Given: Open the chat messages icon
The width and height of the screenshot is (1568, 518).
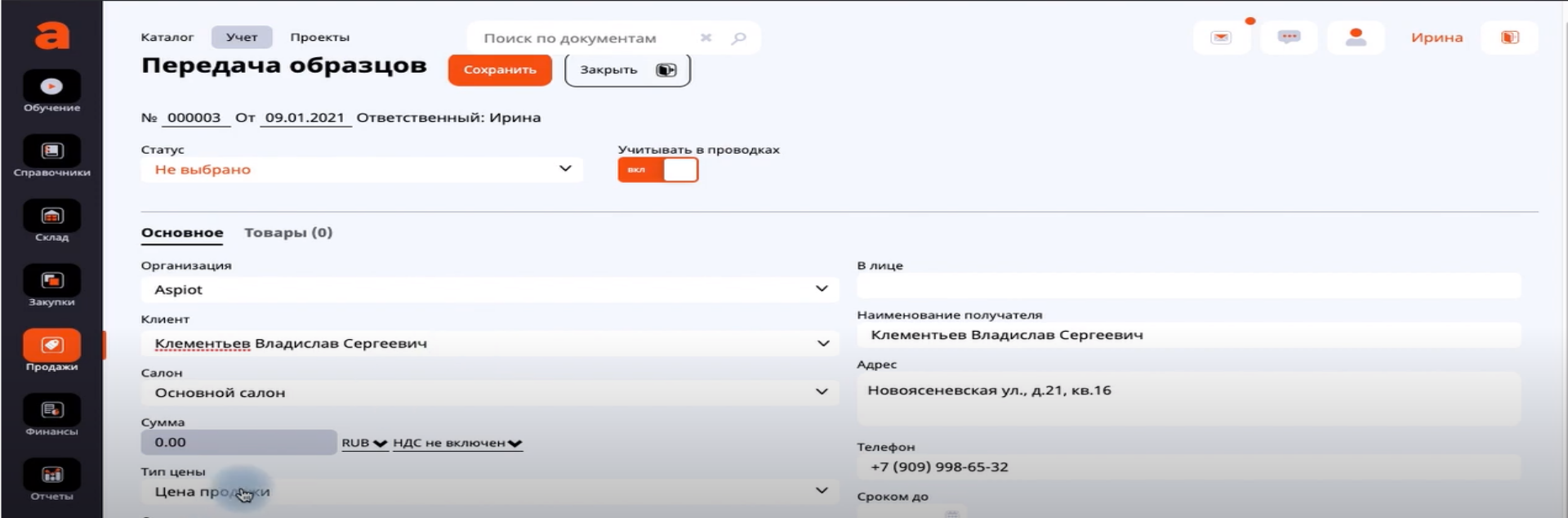Looking at the screenshot, I should point(1289,38).
